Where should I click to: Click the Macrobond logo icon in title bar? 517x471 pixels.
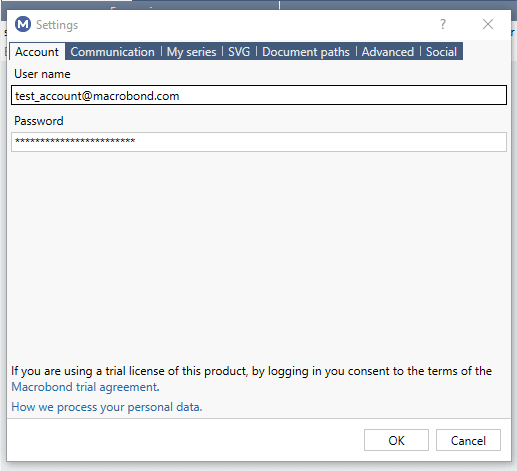23,24
